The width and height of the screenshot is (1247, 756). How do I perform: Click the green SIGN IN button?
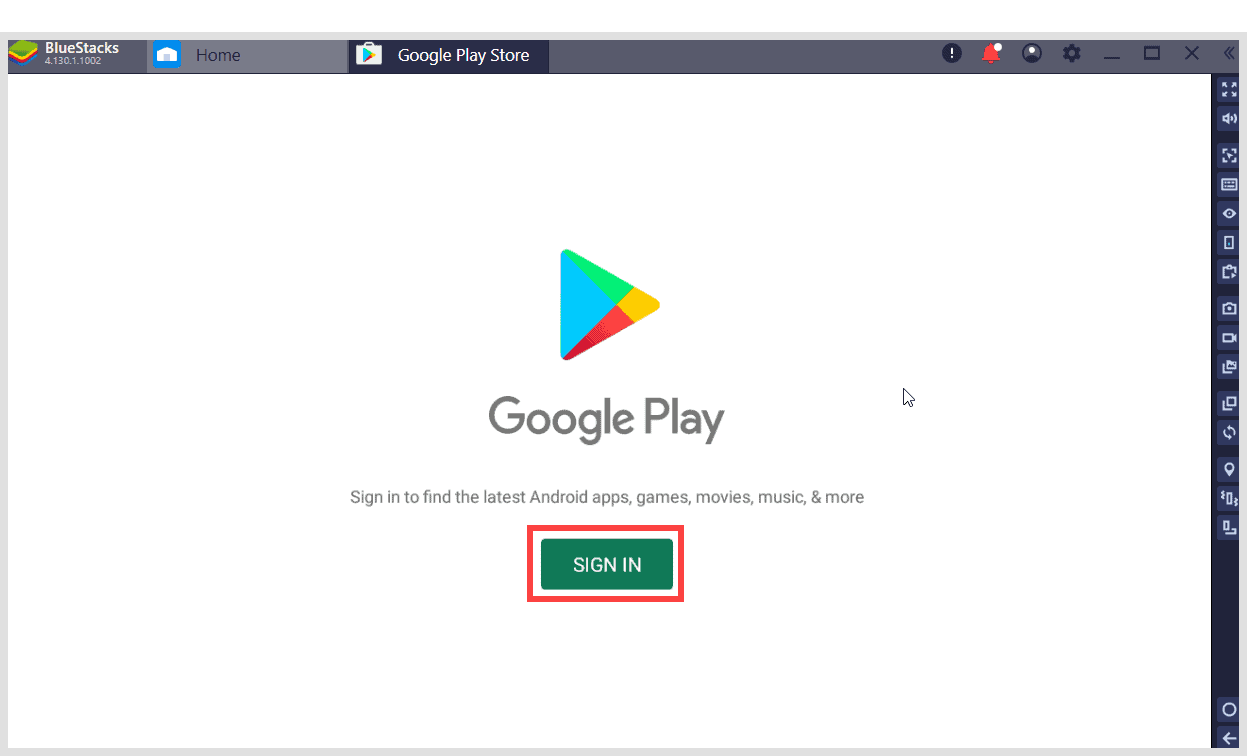(606, 564)
